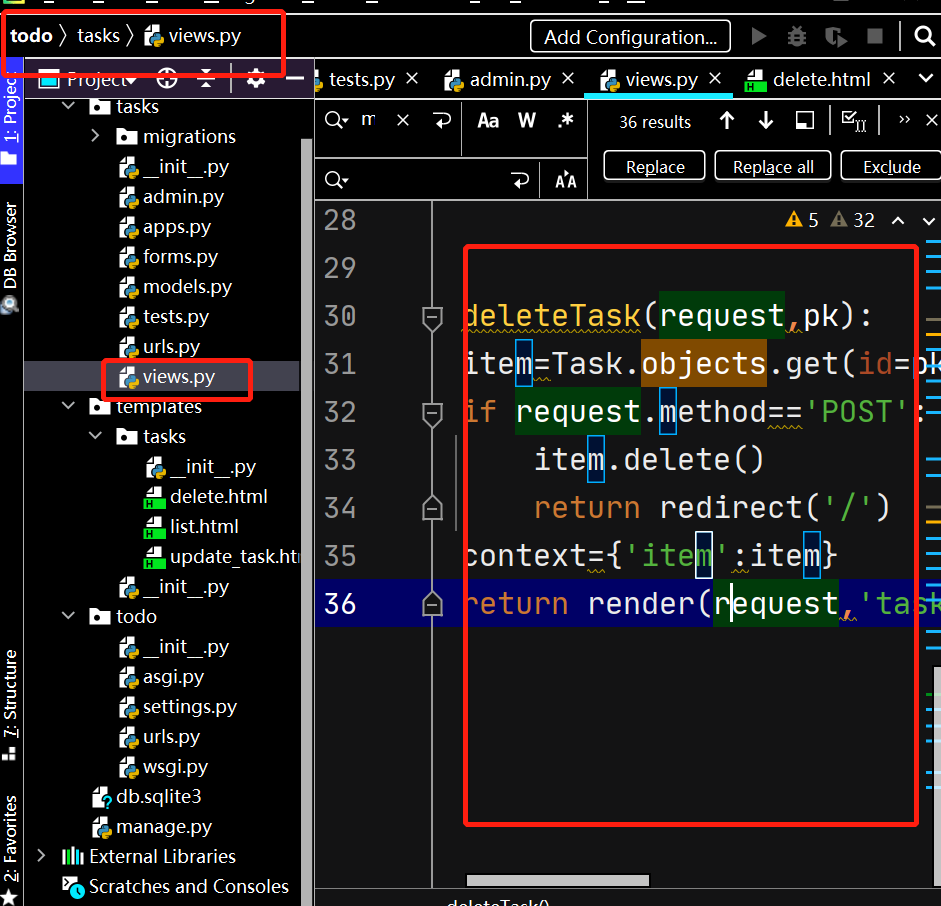Expand the migrations folder
This screenshot has width=941, height=906.
click(x=95, y=136)
